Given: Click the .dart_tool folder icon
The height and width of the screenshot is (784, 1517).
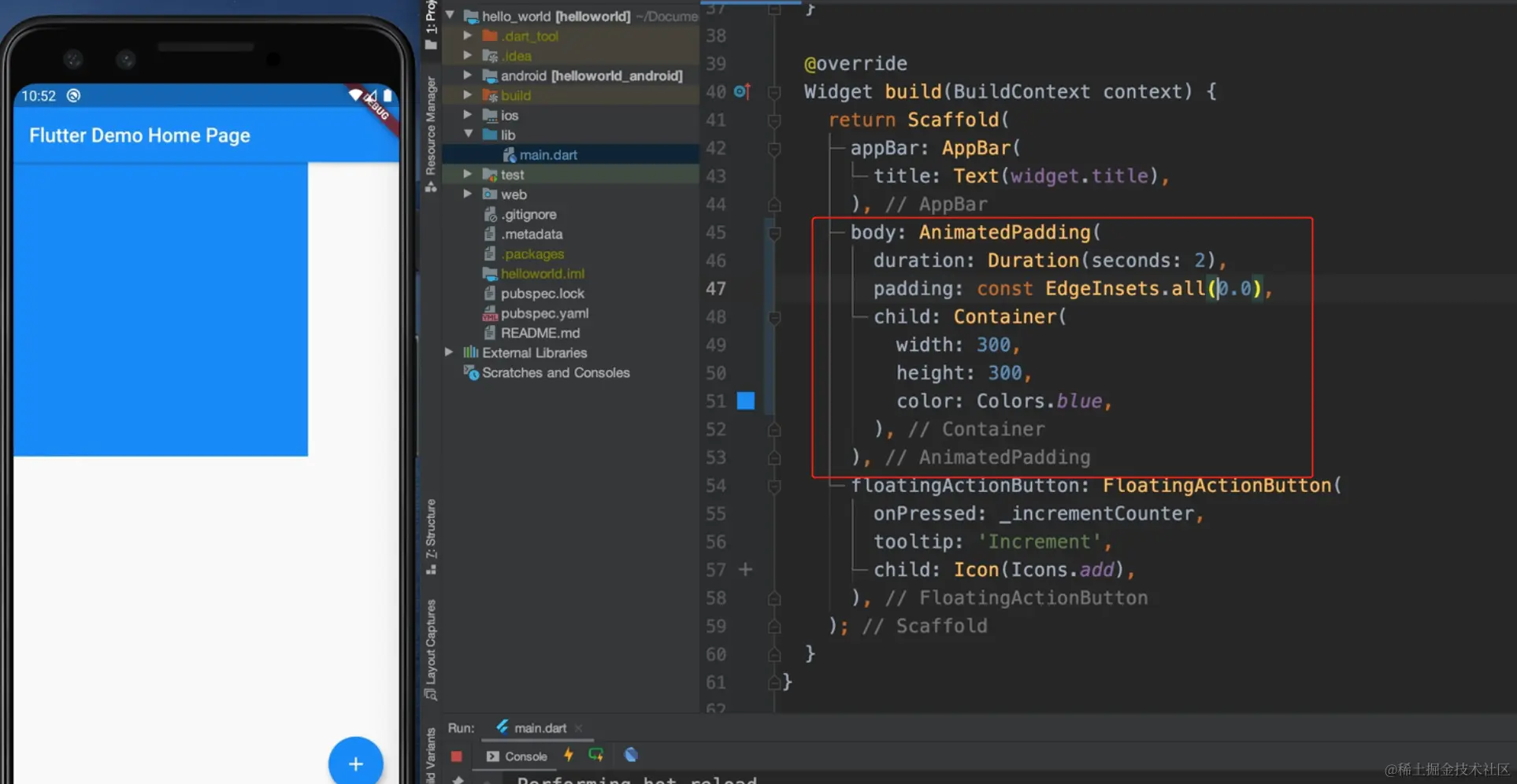Looking at the screenshot, I should click(x=490, y=35).
